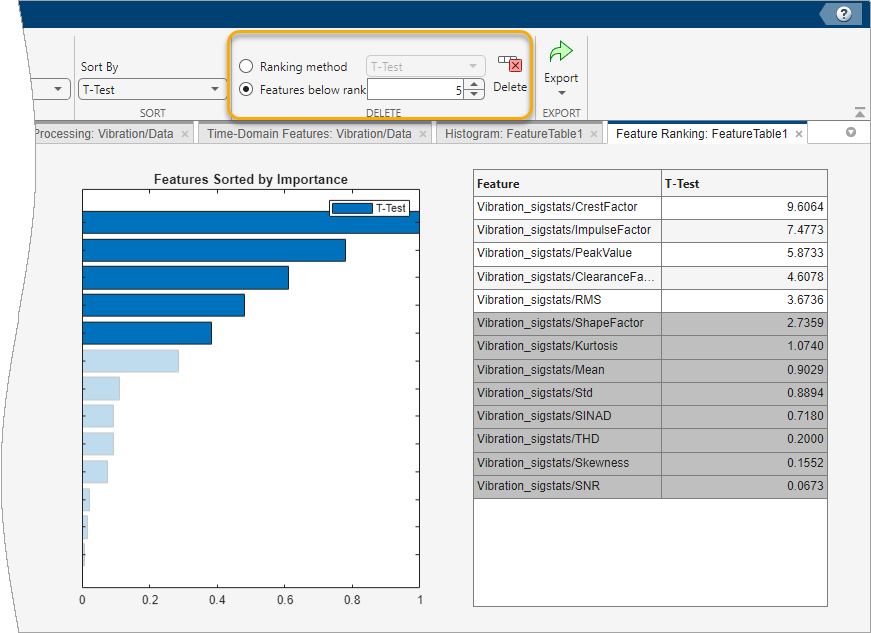Image resolution: width=871 pixels, height=633 pixels.
Task: Open the Sort By T-Test dropdown
Action: click(x=153, y=89)
